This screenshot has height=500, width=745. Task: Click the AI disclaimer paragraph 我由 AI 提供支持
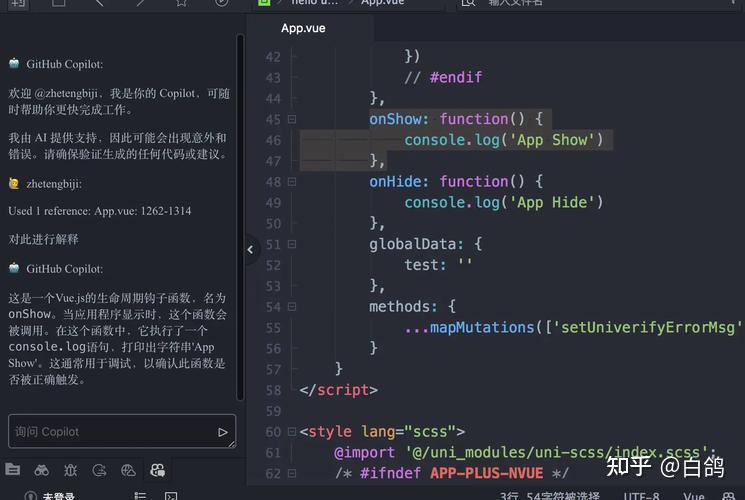click(x=118, y=146)
